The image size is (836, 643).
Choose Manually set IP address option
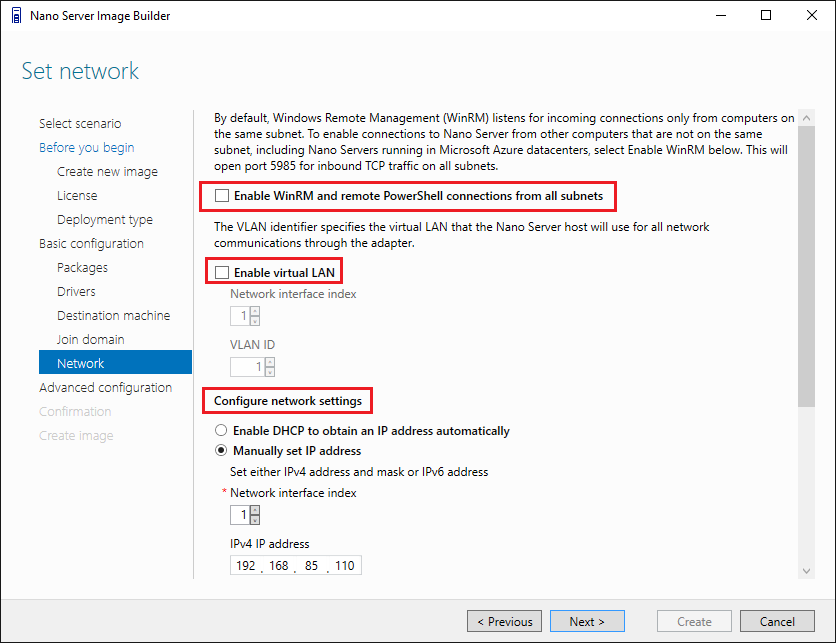pos(221,451)
